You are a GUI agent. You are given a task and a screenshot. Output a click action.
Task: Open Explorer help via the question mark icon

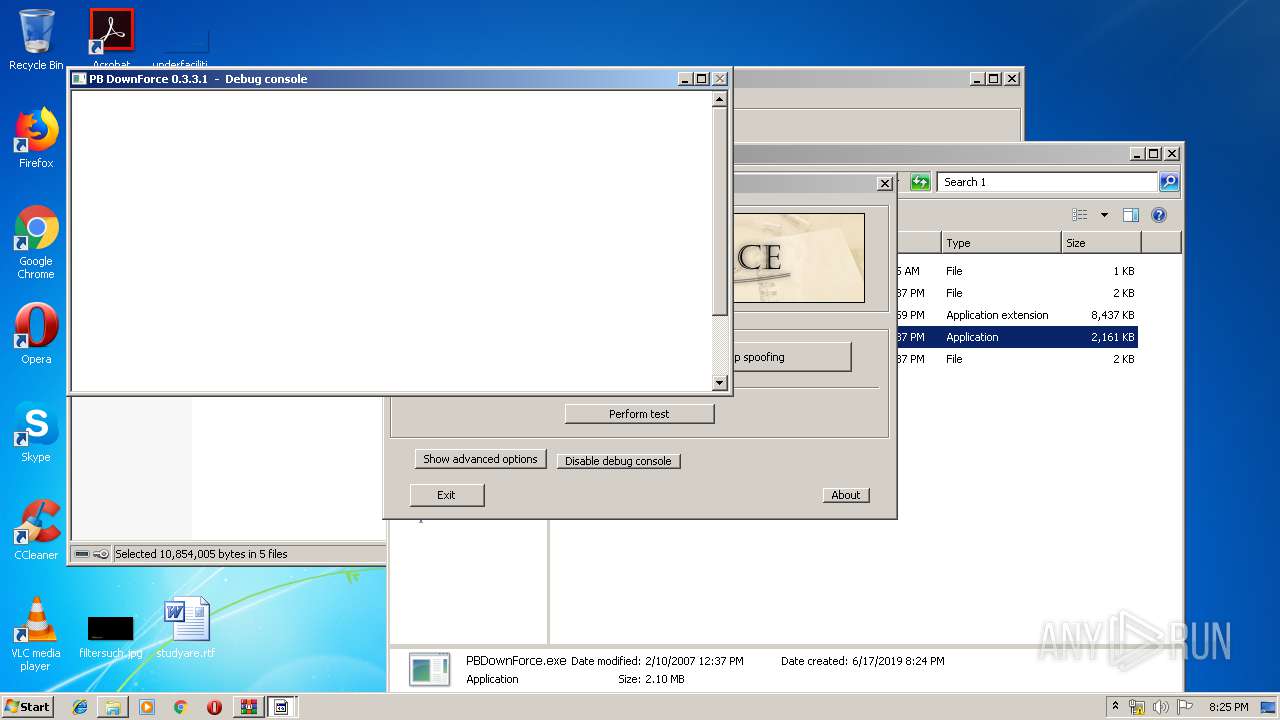click(1159, 215)
